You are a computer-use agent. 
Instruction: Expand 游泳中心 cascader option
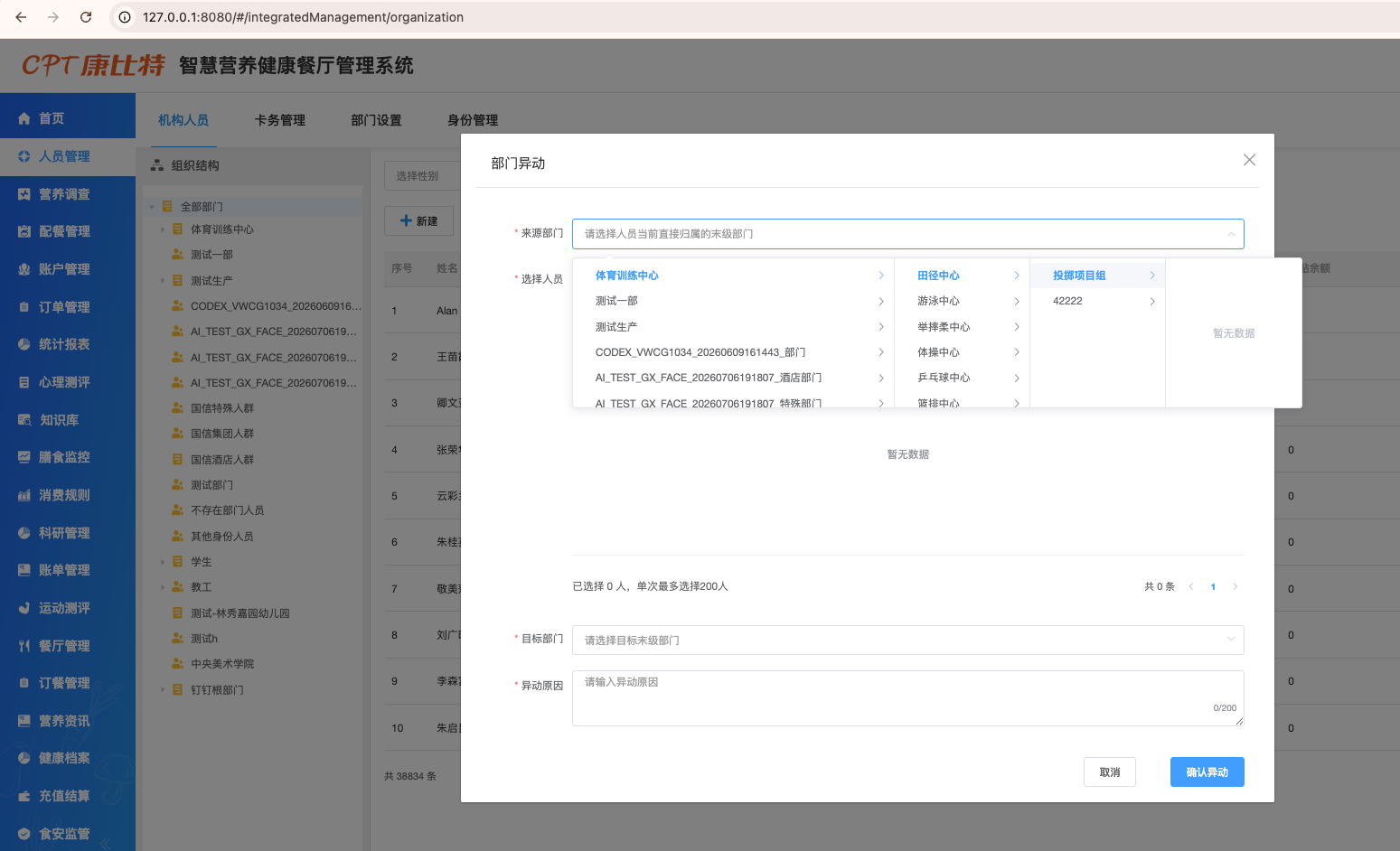click(x=1017, y=301)
